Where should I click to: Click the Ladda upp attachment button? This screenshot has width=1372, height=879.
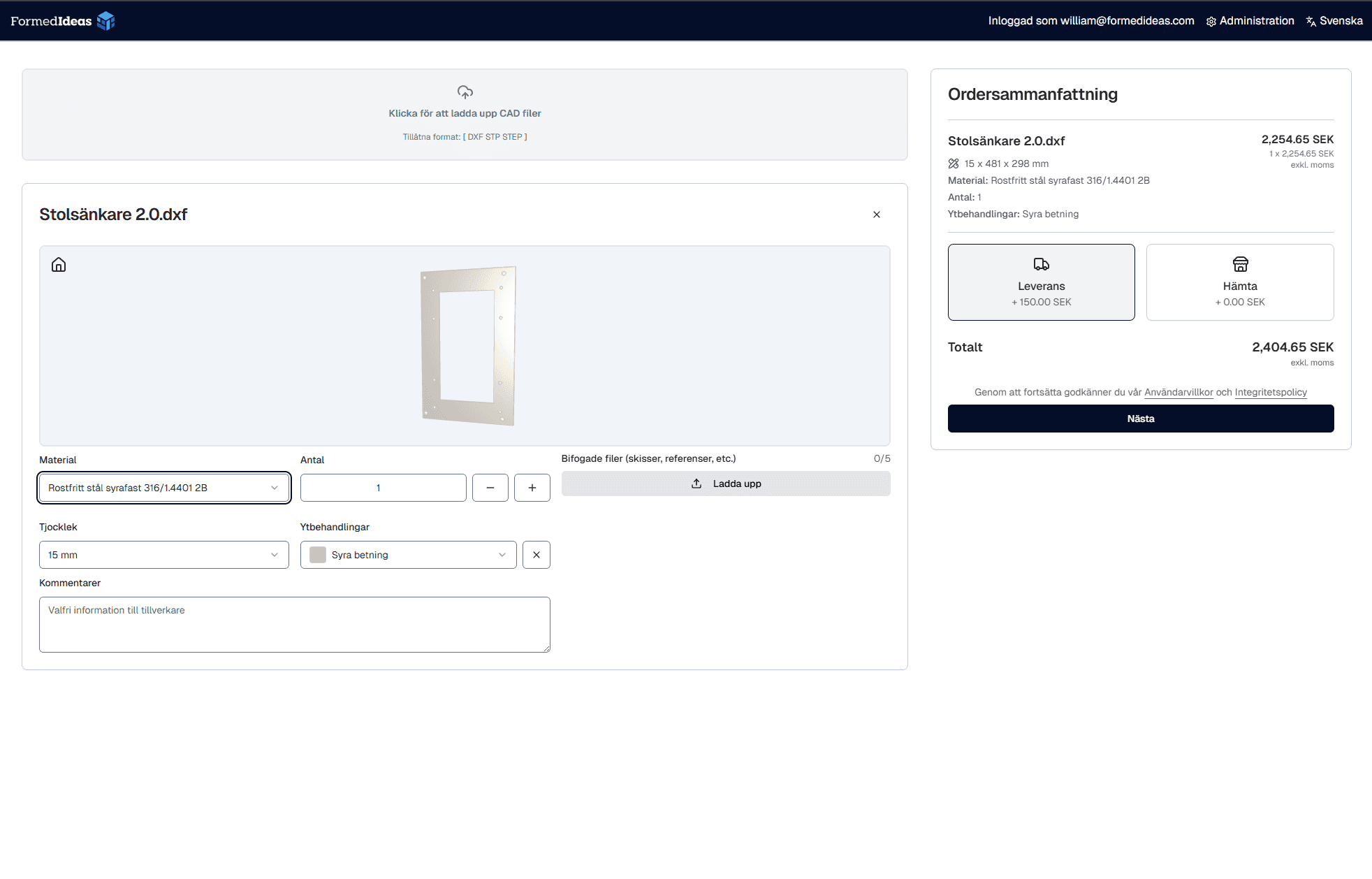[725, 484]
